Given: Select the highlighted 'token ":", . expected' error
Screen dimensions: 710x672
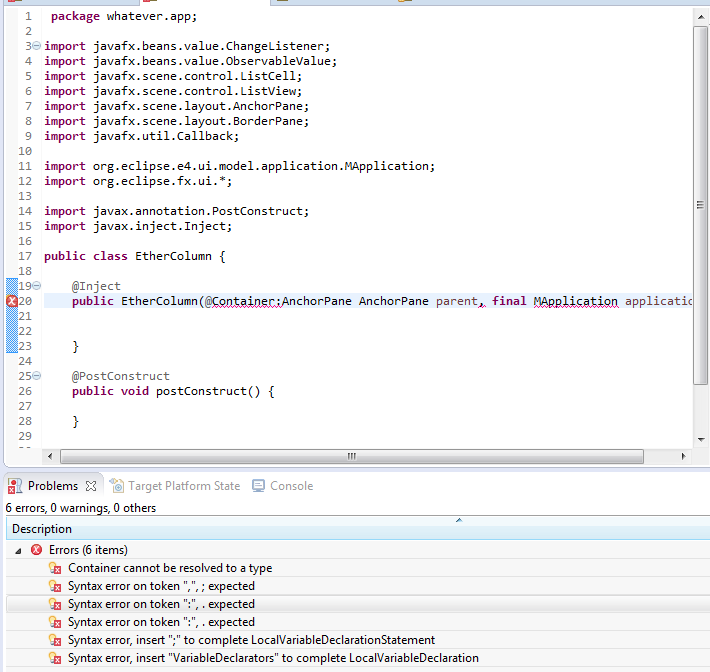Looking at the screenshot, I should (161, 604).
